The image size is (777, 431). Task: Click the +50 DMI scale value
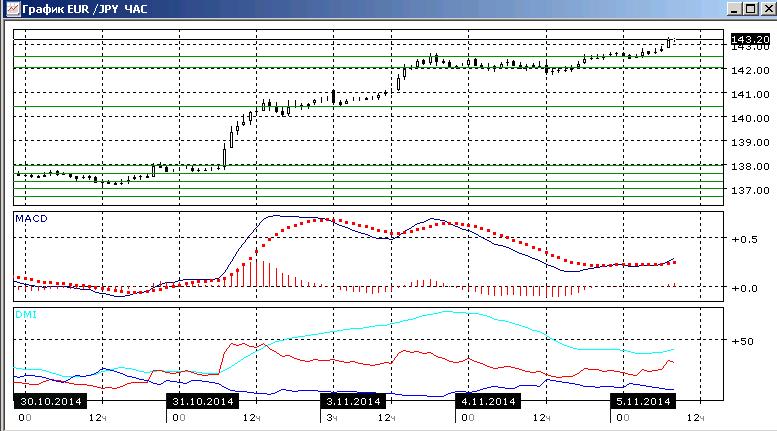[x=743, y=341]
